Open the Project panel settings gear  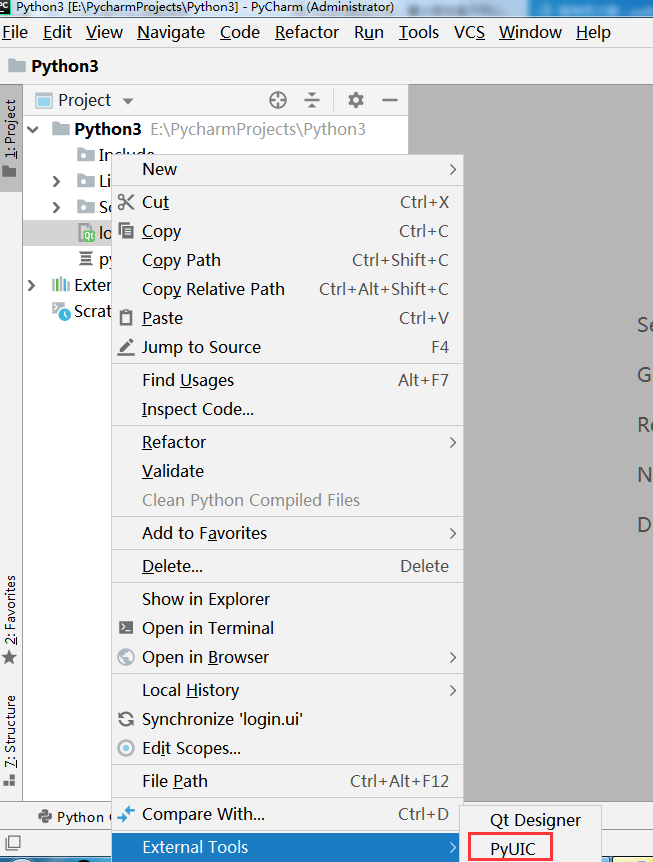[x=355, y=100]
